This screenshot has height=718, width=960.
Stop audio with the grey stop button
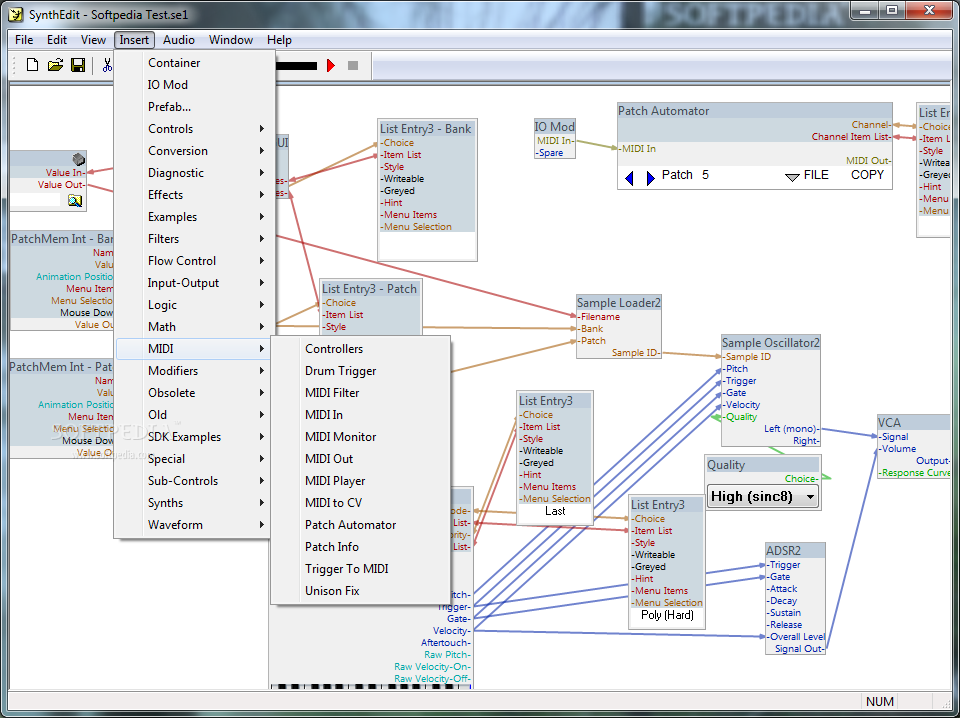[353, 65]
